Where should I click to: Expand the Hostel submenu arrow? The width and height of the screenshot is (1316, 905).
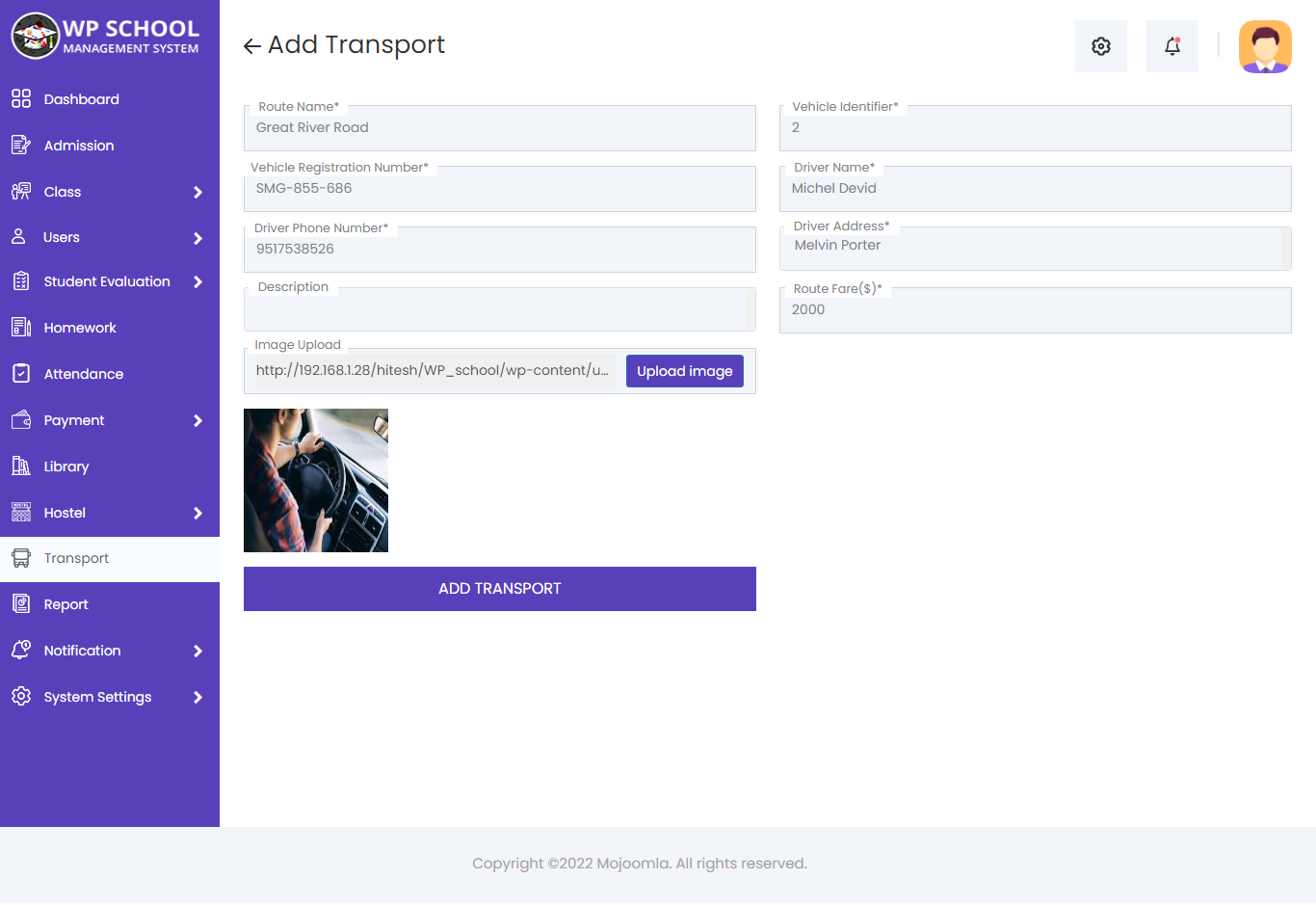coord(197,513)
